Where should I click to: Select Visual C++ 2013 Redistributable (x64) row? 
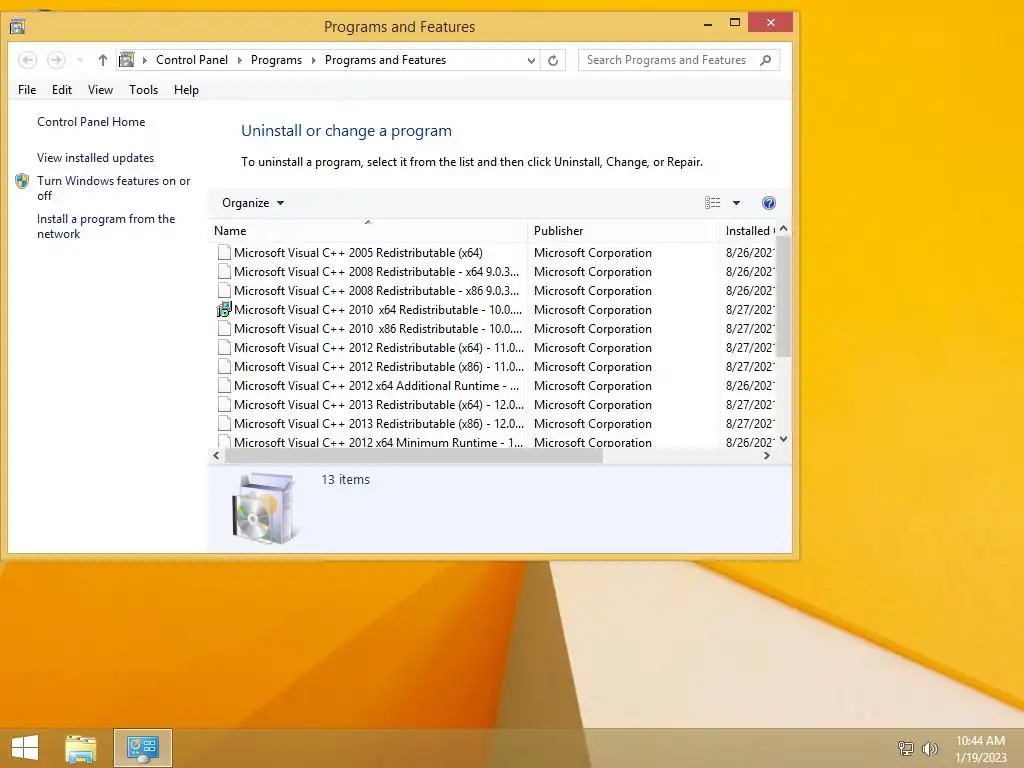click(x=496, y=404)
